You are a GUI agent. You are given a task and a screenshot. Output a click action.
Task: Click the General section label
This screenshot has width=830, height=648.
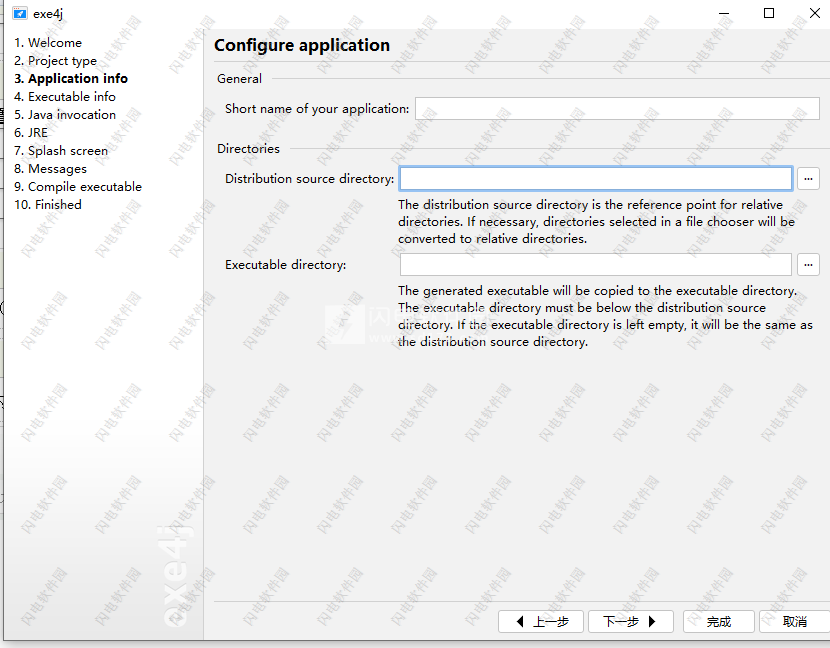239,79
